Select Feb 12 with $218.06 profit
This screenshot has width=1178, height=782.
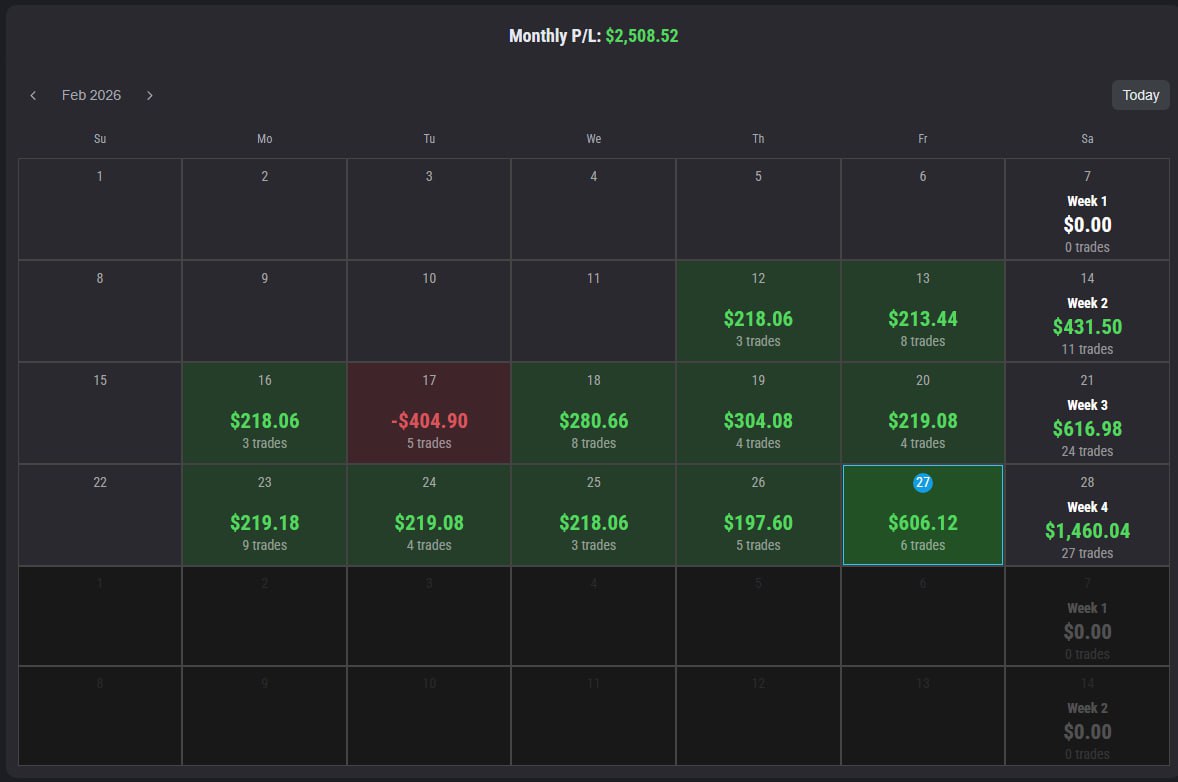pyautogui.click(x=758, y=310)
